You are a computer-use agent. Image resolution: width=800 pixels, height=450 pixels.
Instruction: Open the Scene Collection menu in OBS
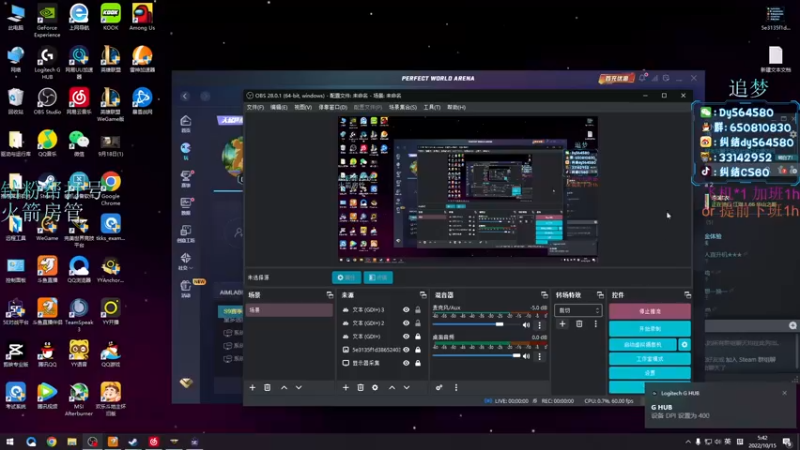click(x=403, y=107)
